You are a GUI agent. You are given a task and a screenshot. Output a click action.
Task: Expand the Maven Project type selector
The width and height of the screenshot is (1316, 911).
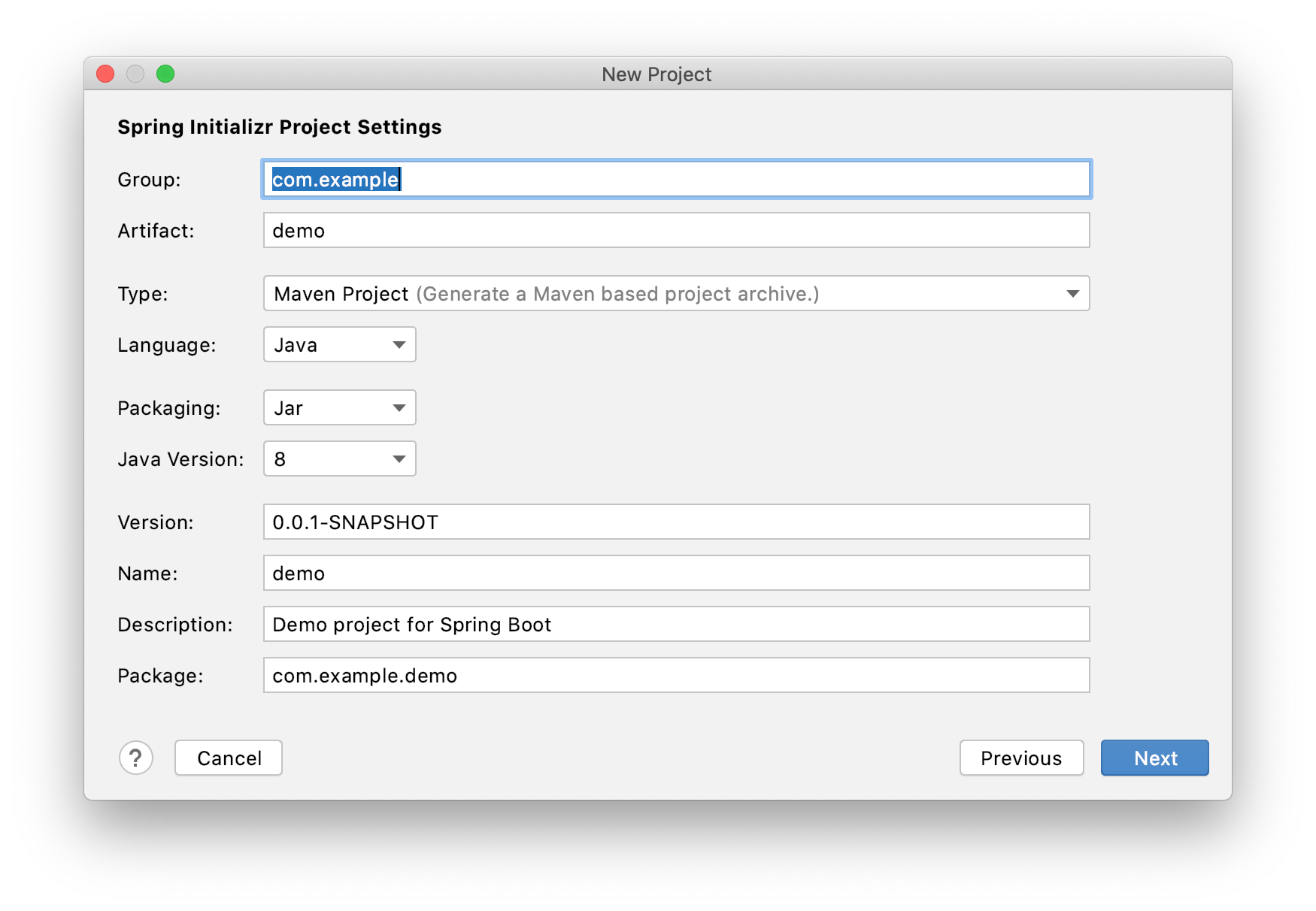coord(675,293)
